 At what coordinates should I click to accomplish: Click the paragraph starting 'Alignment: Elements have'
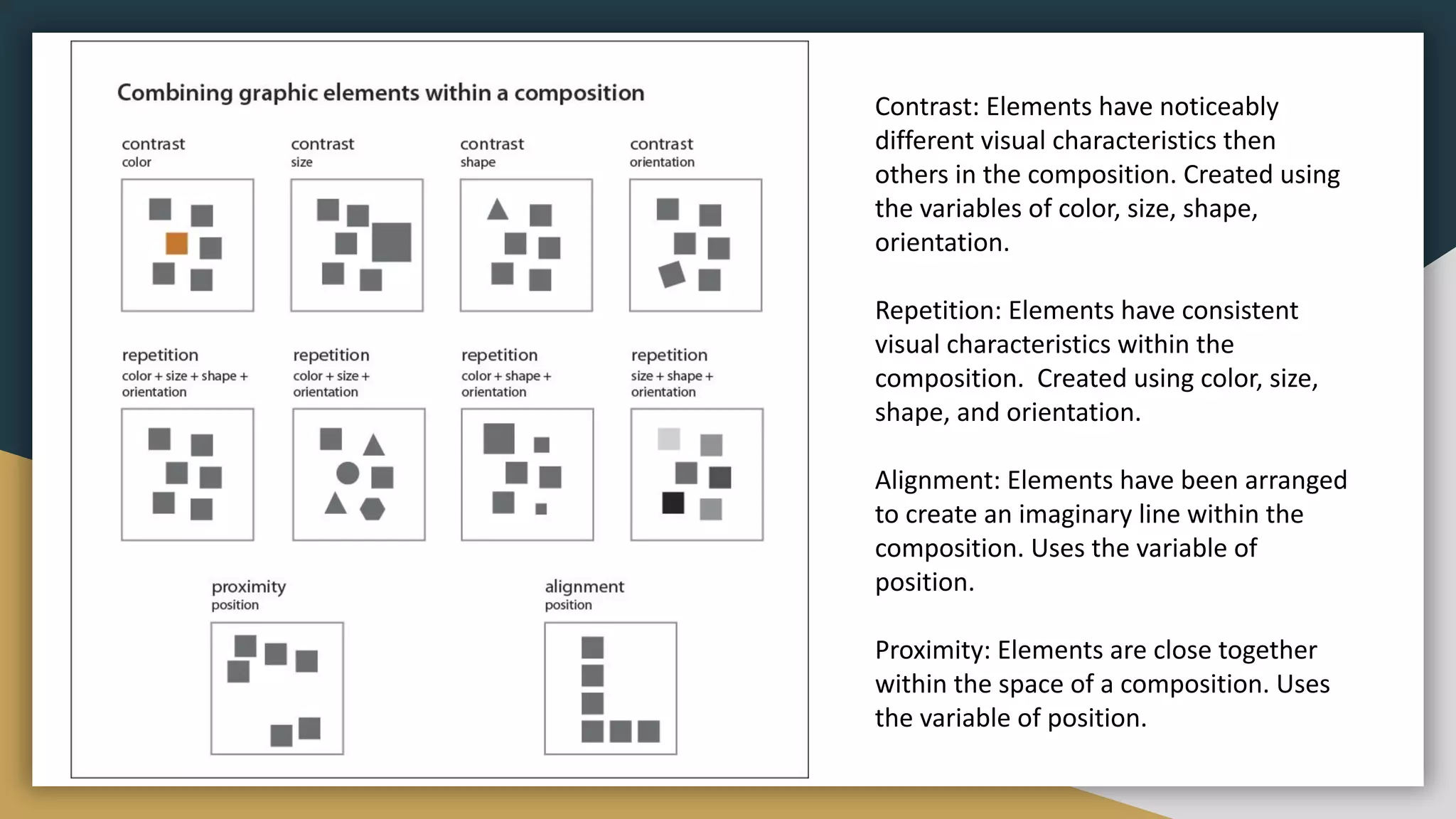click(x=1111, y=531)
